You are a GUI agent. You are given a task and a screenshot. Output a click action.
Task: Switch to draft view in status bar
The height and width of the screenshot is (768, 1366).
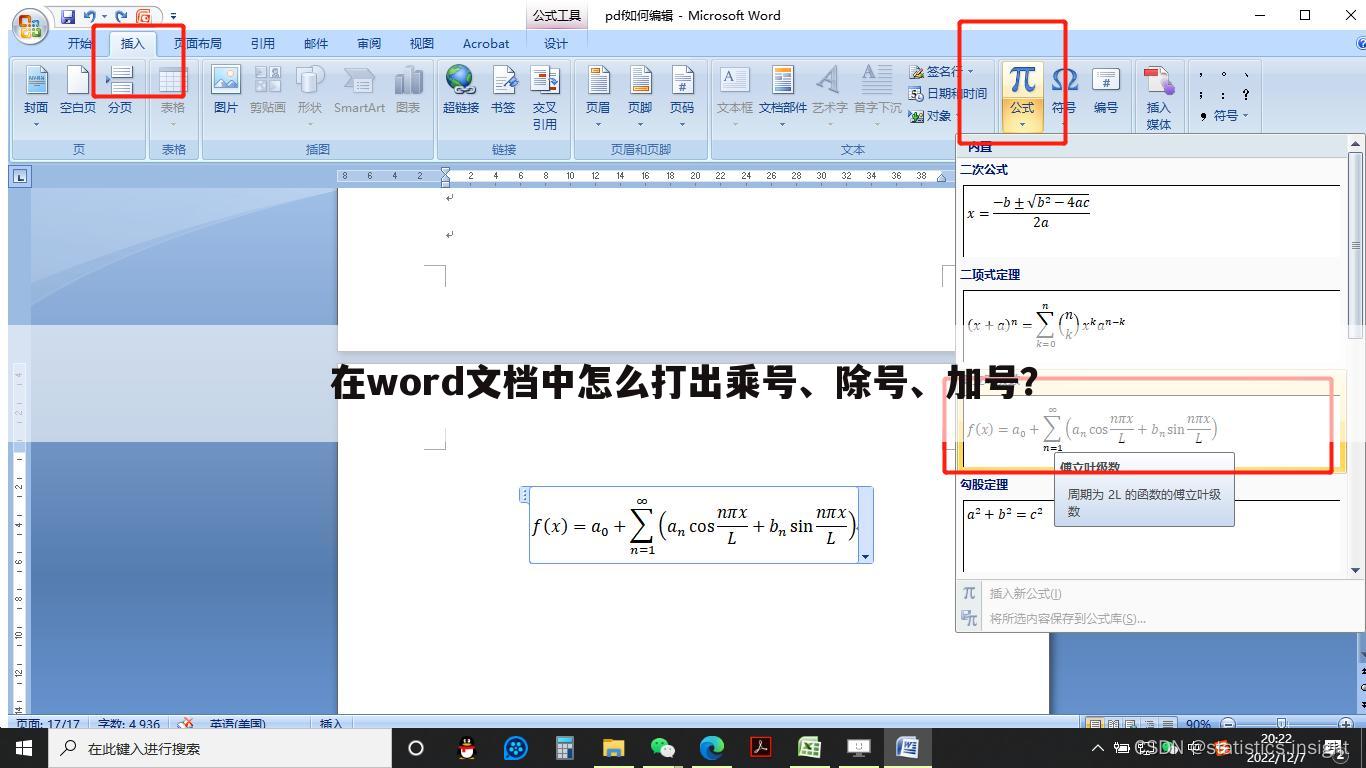click(1167, 724)
